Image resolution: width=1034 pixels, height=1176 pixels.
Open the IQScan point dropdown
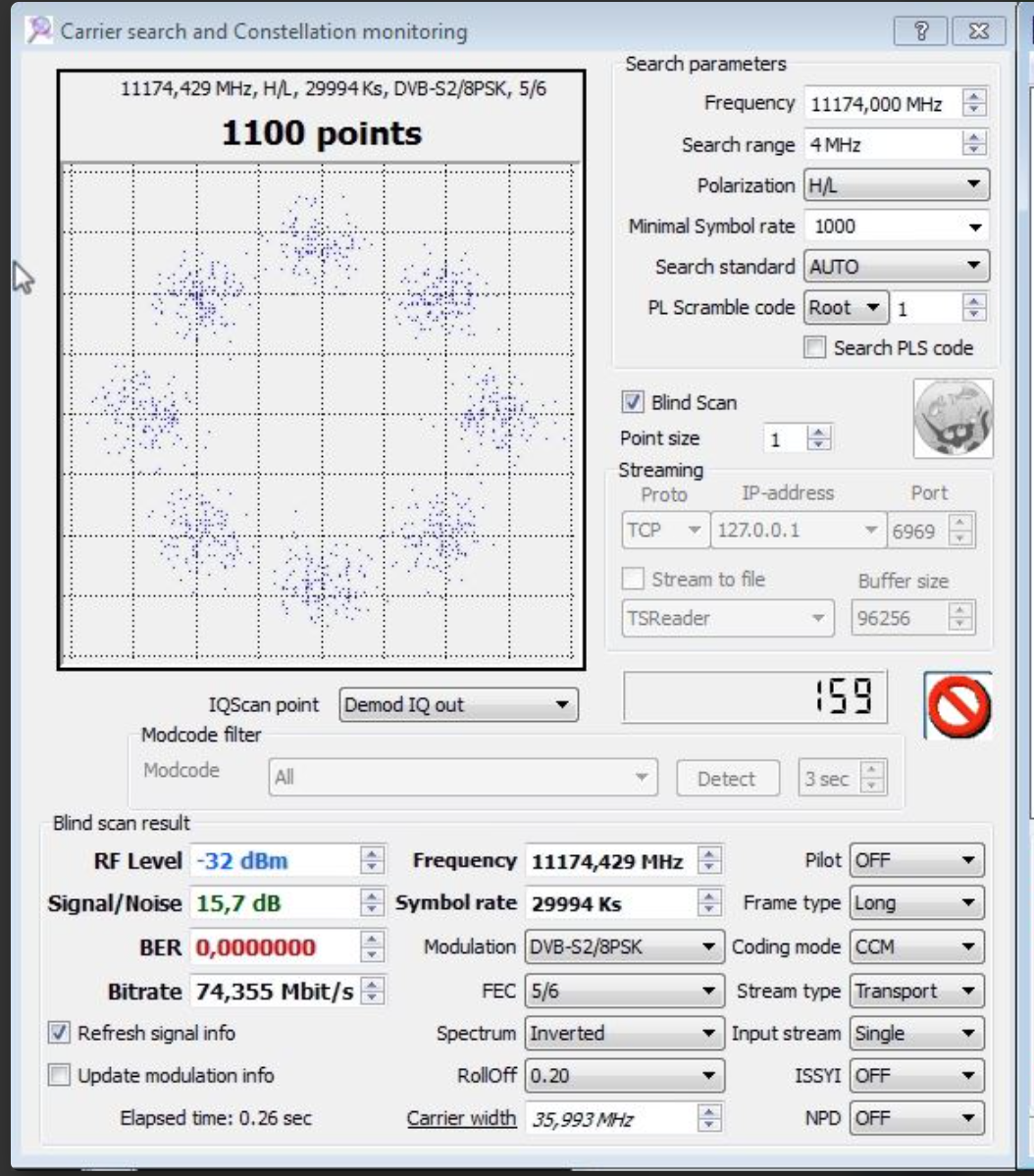click(458, 705)
